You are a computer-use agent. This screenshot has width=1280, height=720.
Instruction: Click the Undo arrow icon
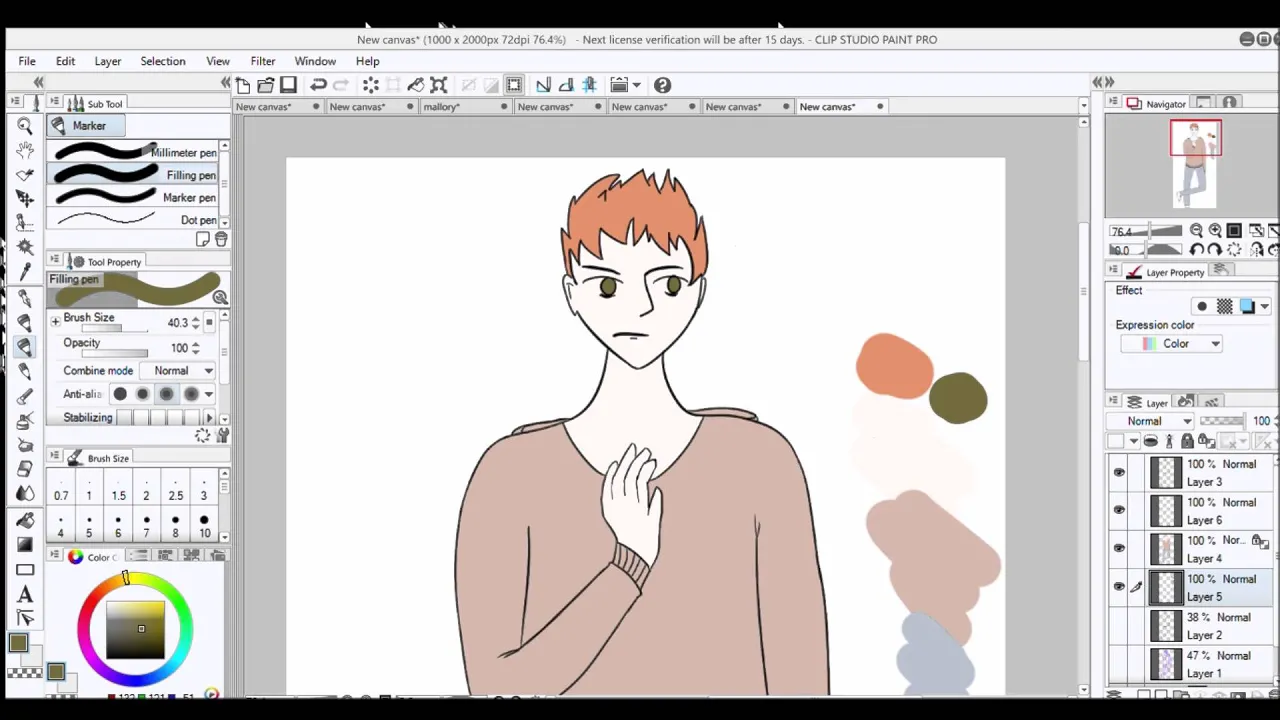pos(318,85)
